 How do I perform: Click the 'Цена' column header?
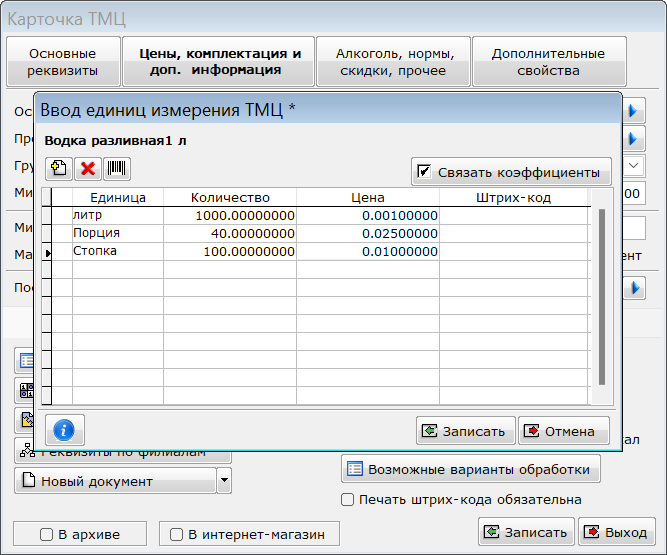pos(368,197)
